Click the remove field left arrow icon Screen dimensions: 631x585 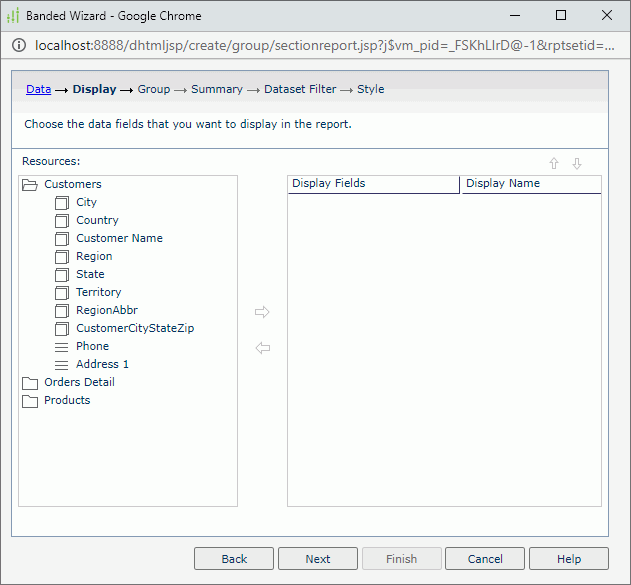(x=263, y=348)
